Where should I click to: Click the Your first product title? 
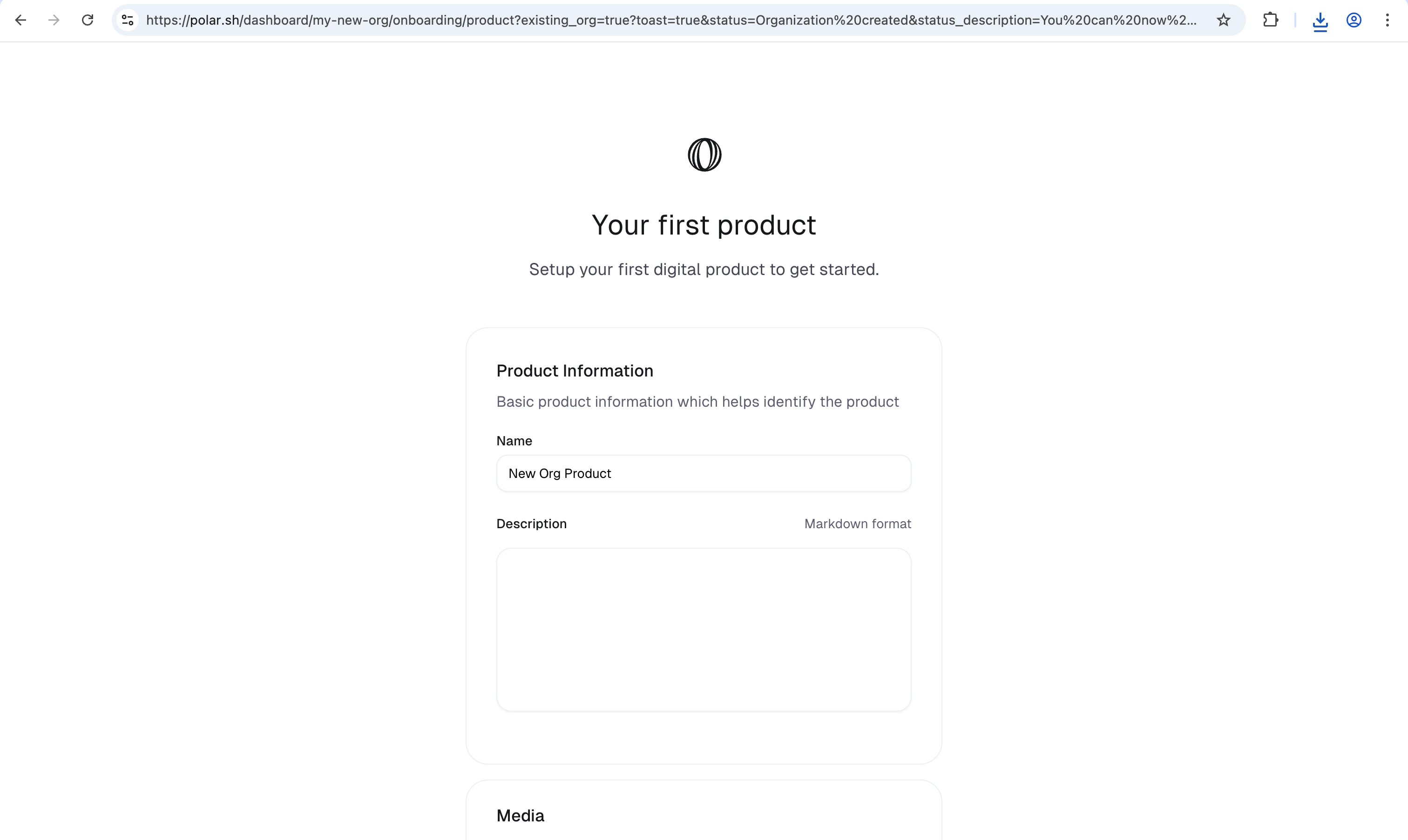point(704,225)
